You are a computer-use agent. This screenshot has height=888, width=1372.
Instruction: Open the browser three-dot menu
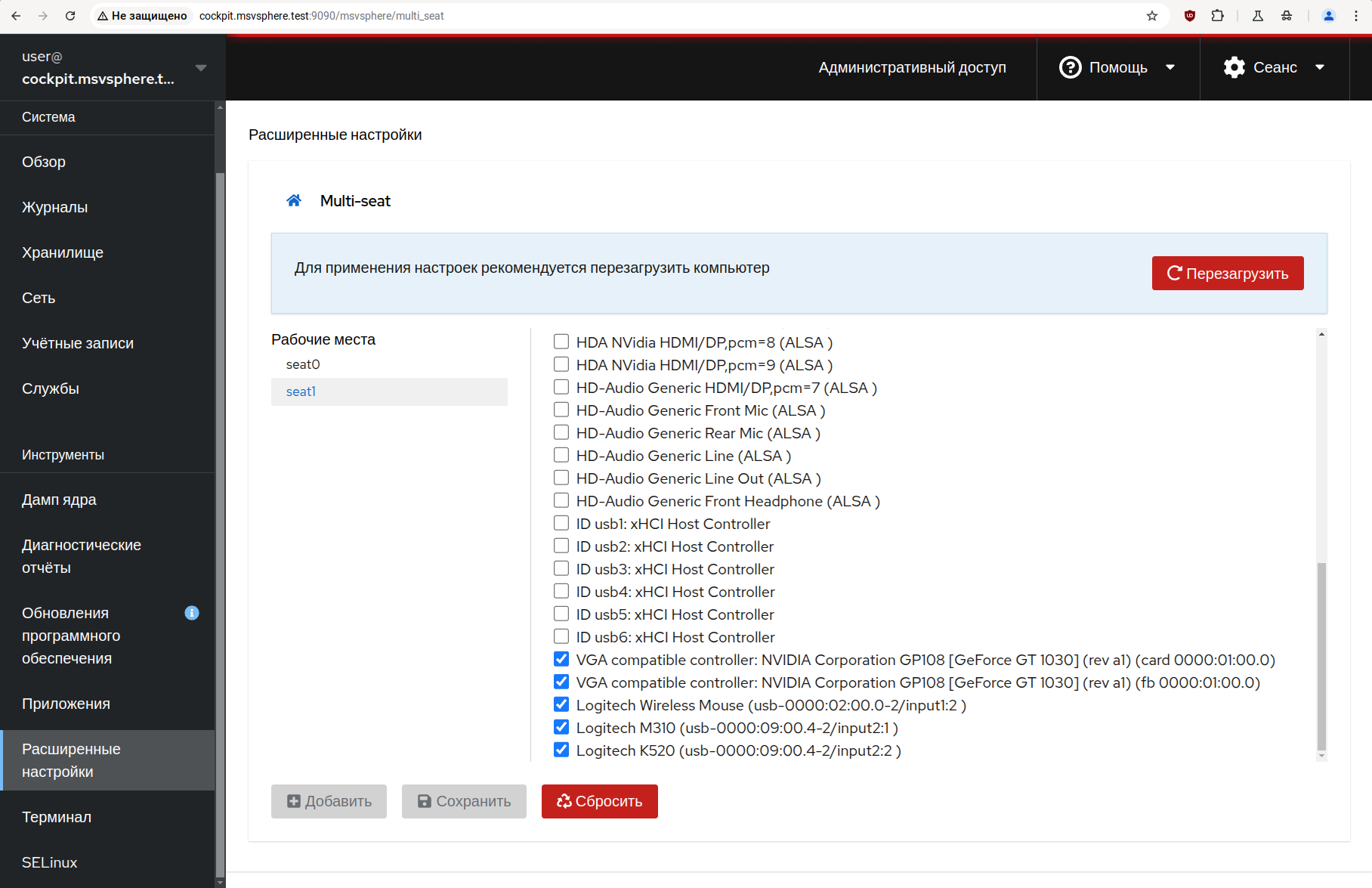point(1356,16)
